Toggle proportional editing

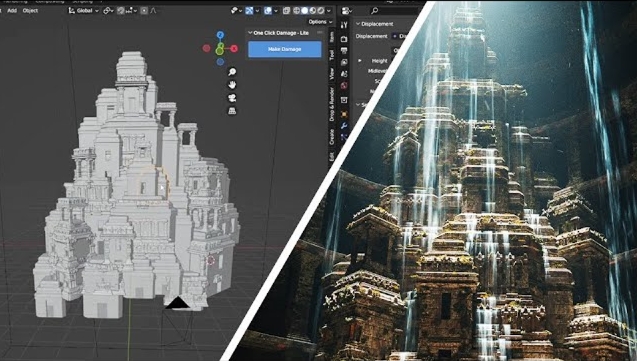[144, 11]
